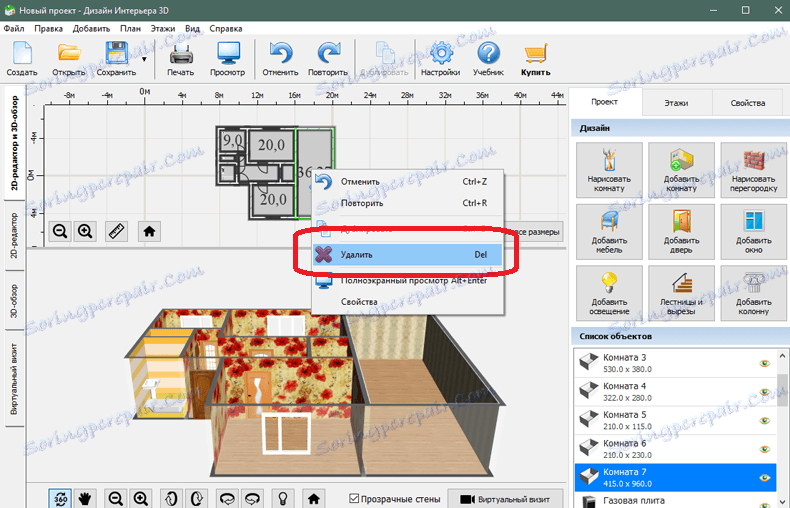The height and width of the screenshot is (508, 790).
Task: Zoom in on the 2D plan editor
Action: point(85,231)
